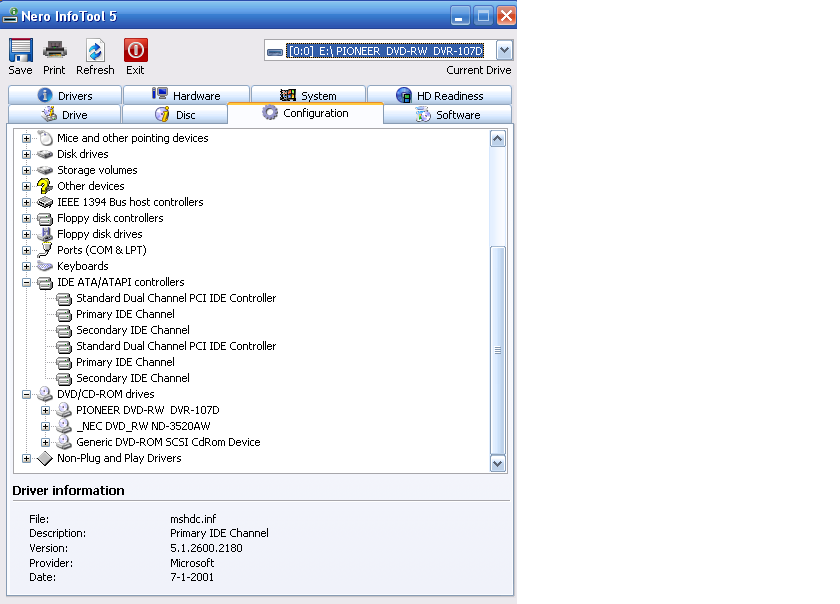Click the Print printer icon

tap(54, 50)
